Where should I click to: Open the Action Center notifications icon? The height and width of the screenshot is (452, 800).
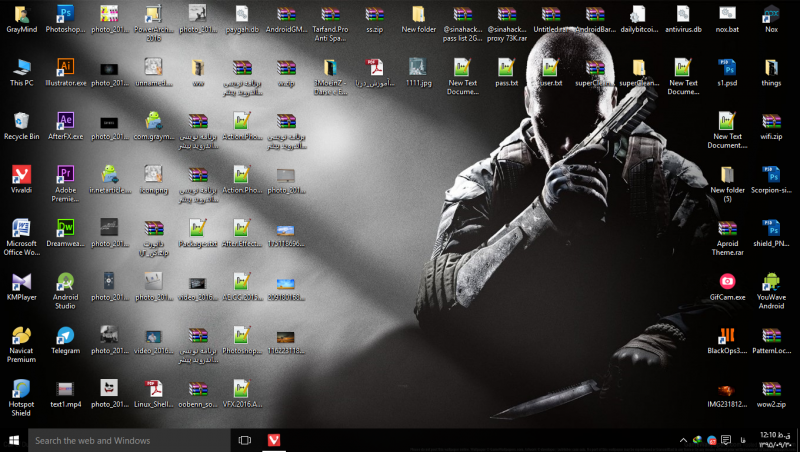[x=726, y=440]
